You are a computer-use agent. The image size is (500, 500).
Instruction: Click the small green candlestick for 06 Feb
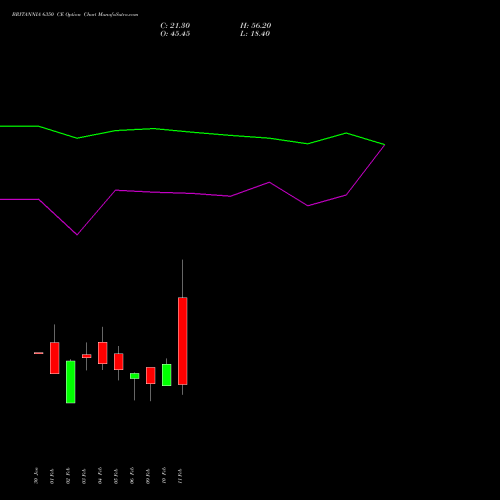pyautogui.click(x=135, y=376)
